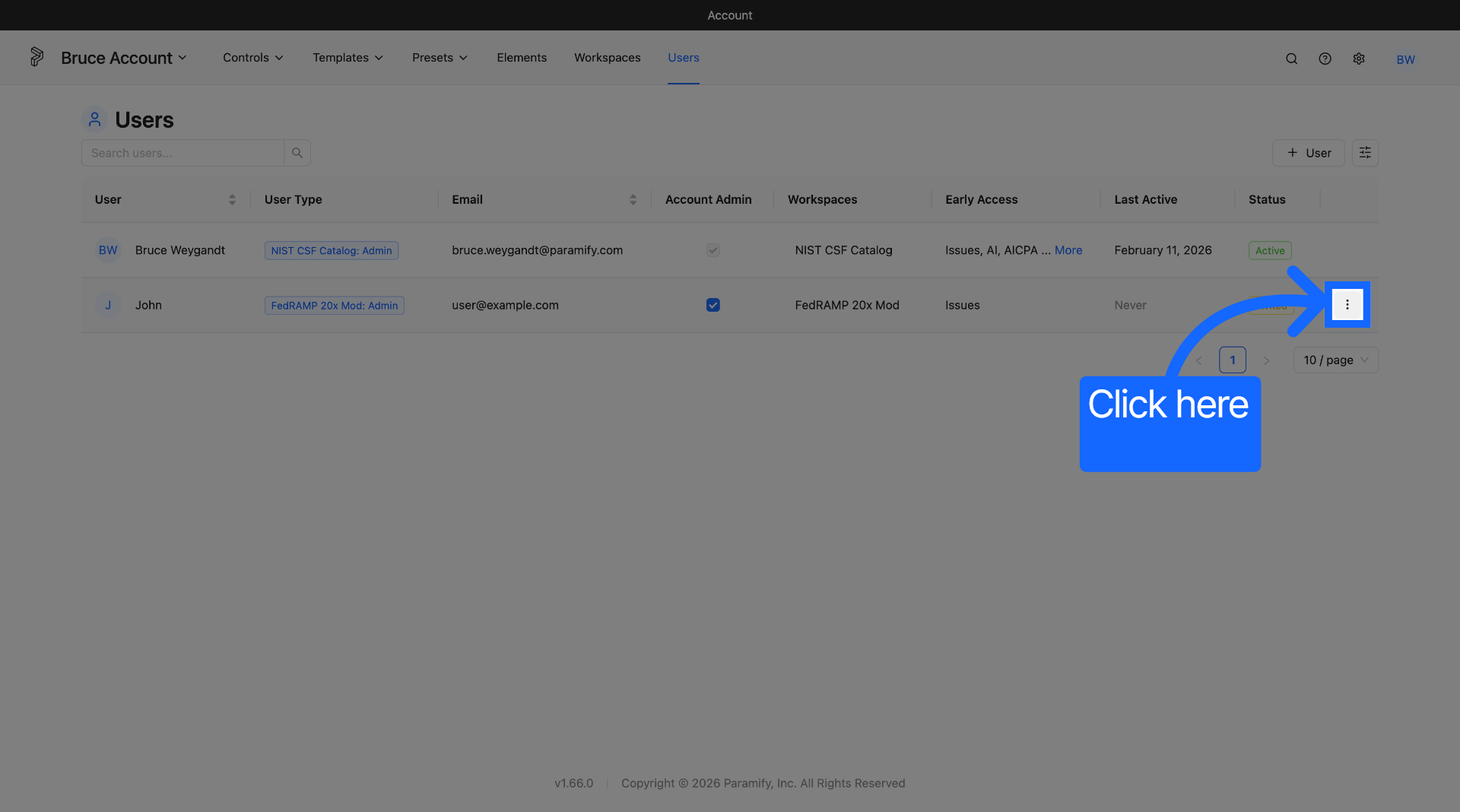
Task: Click the Active status badge
Action: click(x=1270, y=250)
